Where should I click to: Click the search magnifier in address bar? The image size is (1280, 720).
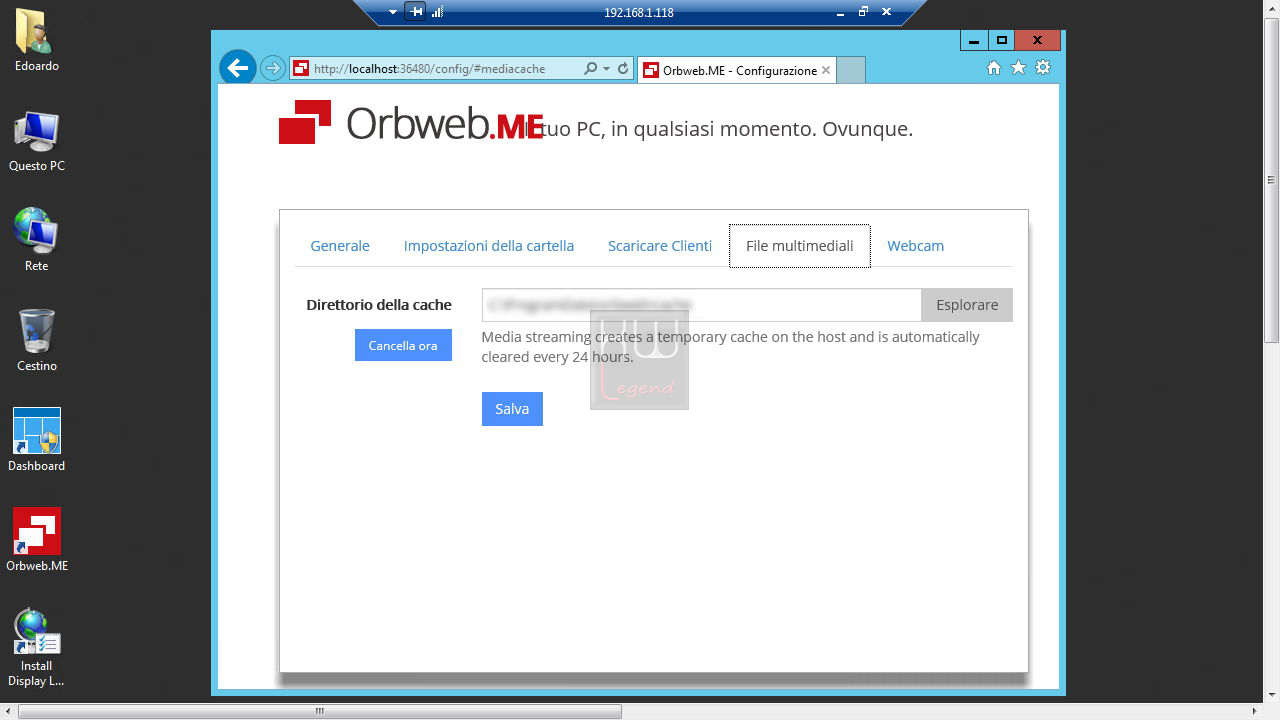pyautogui.click(x=591, y=69)
